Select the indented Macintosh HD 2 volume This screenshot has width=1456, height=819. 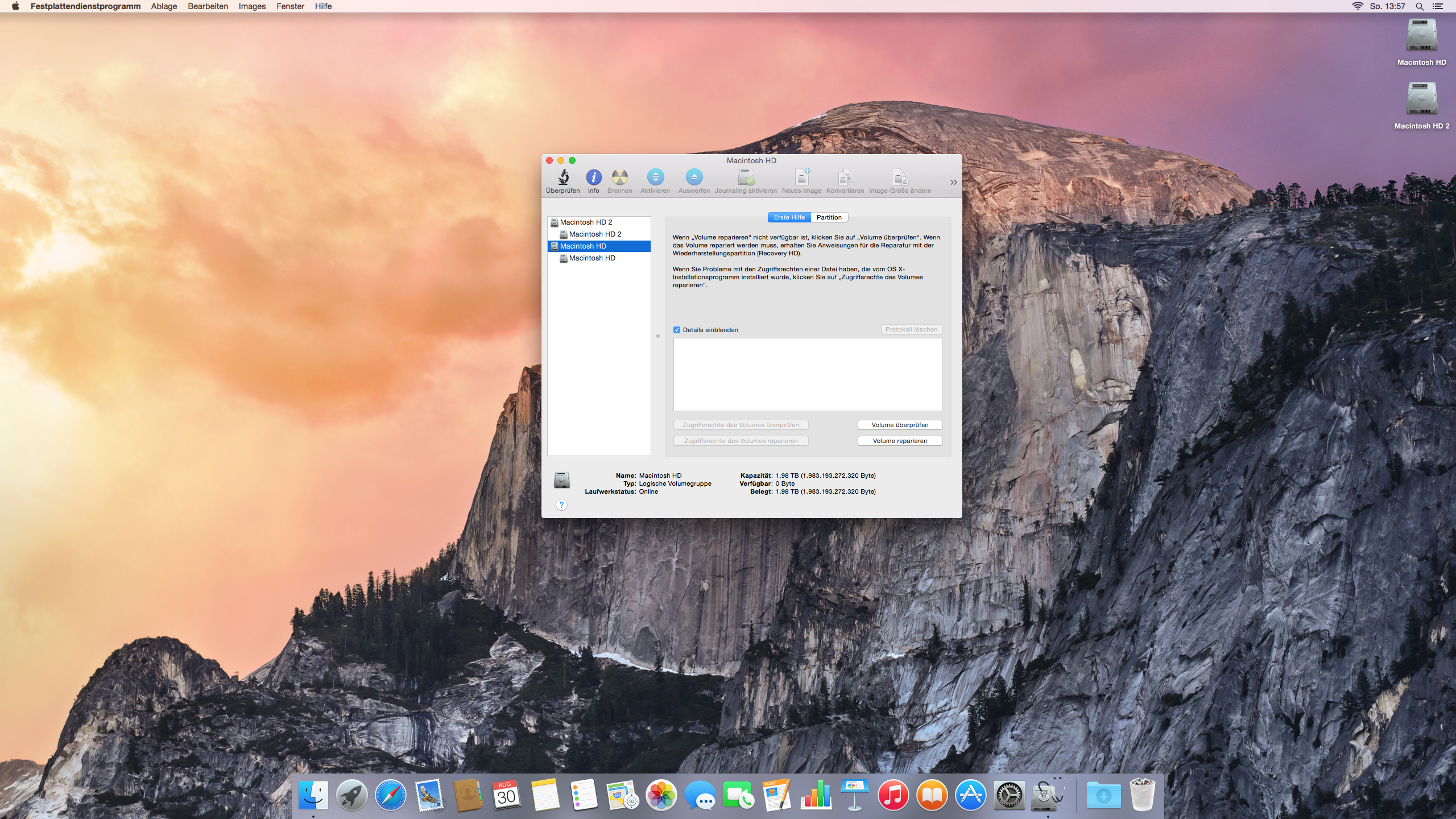pyautogui.click(x=599, y=234)
